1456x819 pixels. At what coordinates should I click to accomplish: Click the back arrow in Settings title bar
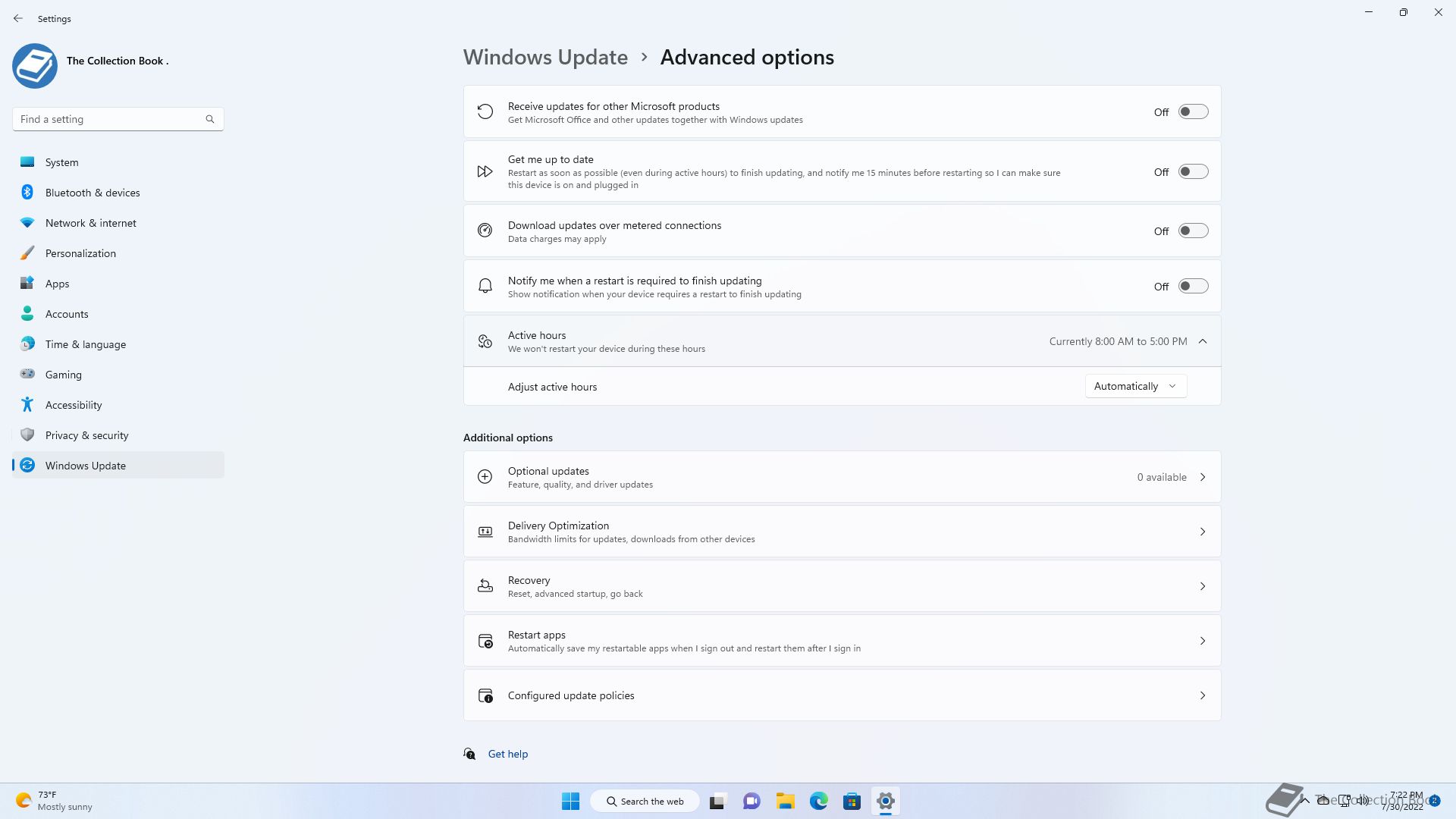click(18, 18)
